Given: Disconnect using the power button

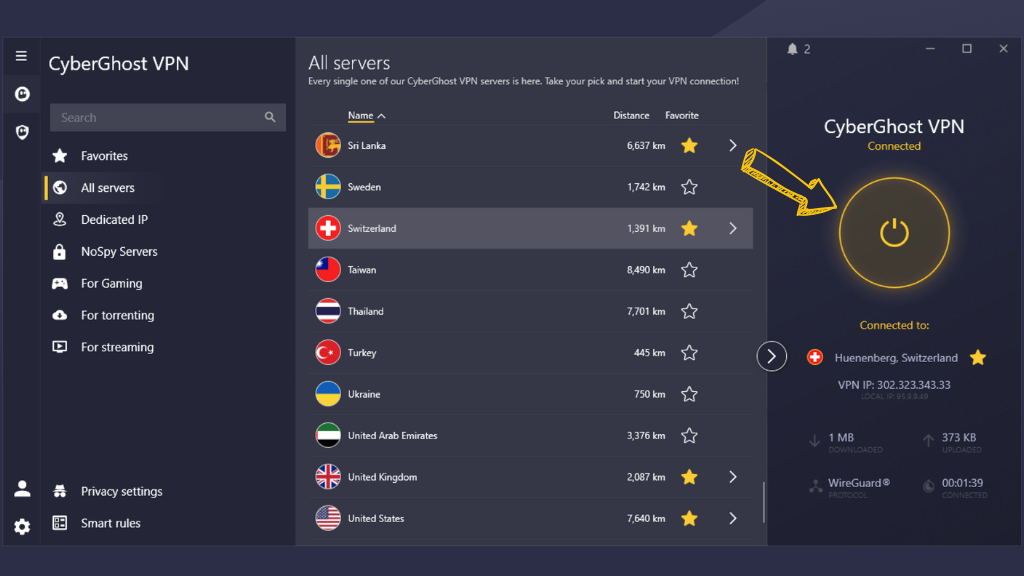Looking at the screenshot, I should pyautogui.click(x=894, y=232).
